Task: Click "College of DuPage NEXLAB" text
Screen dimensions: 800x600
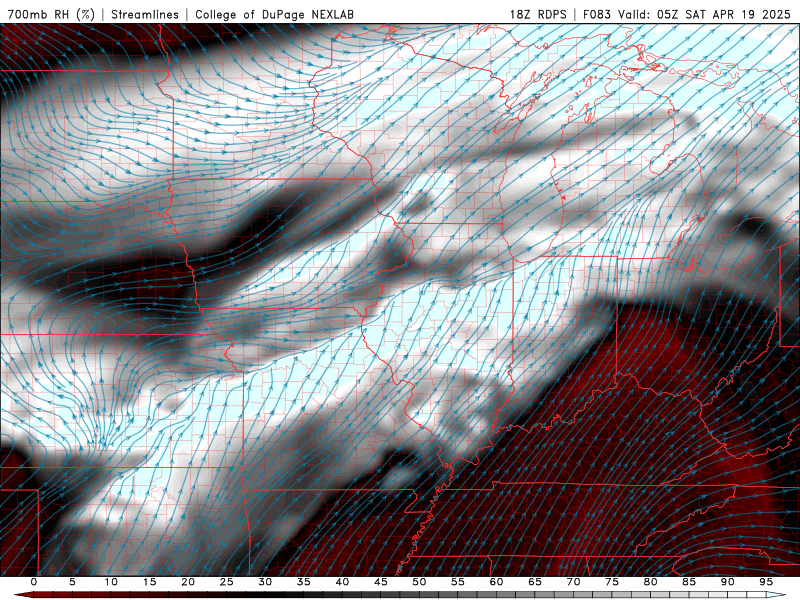Action: [274, 14]
